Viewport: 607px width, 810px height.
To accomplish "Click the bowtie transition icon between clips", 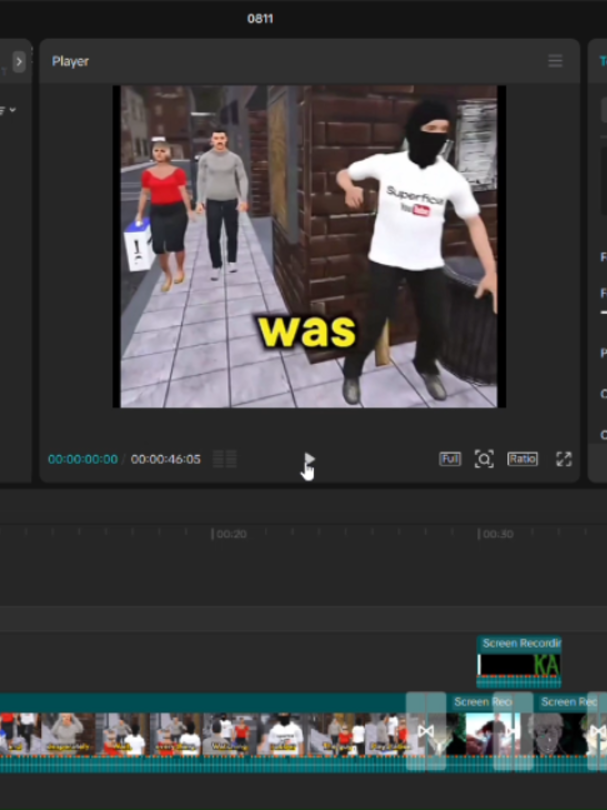I will (x=426, y=731).
